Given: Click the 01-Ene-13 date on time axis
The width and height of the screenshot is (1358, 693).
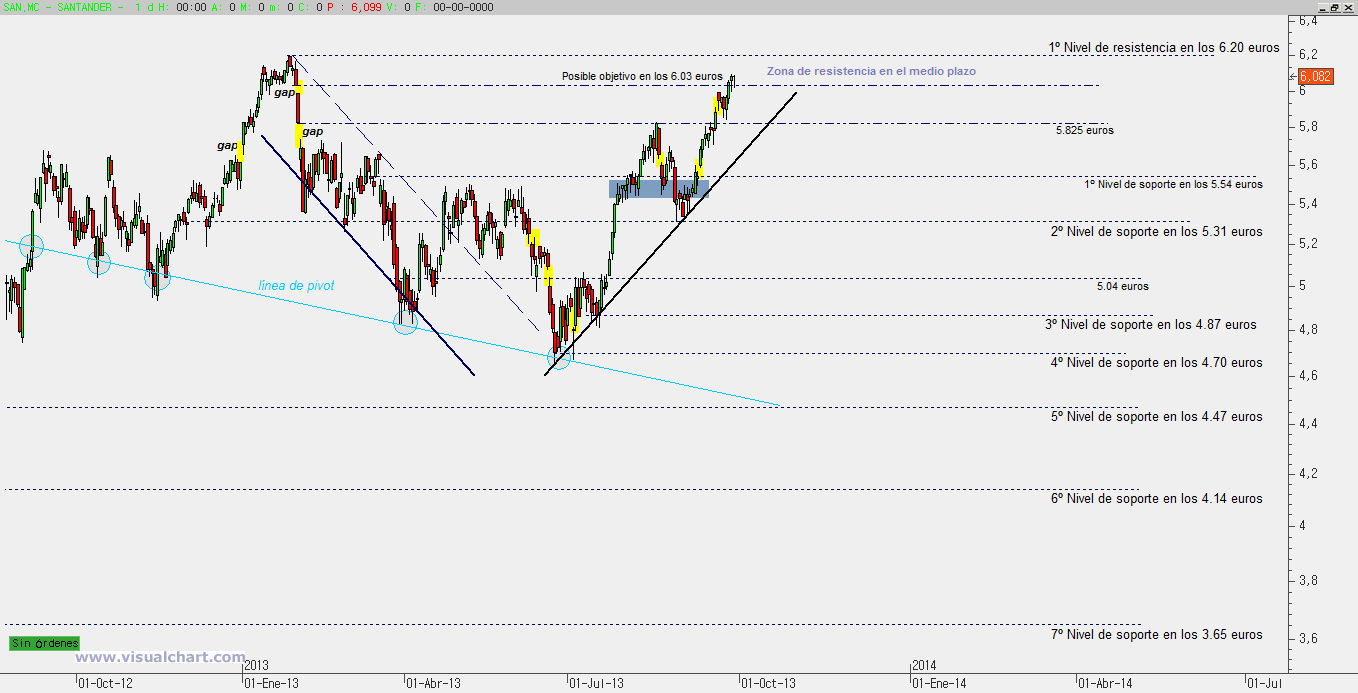Looking at the screenshot, I should pyautogui.click(x=272, y=684).
